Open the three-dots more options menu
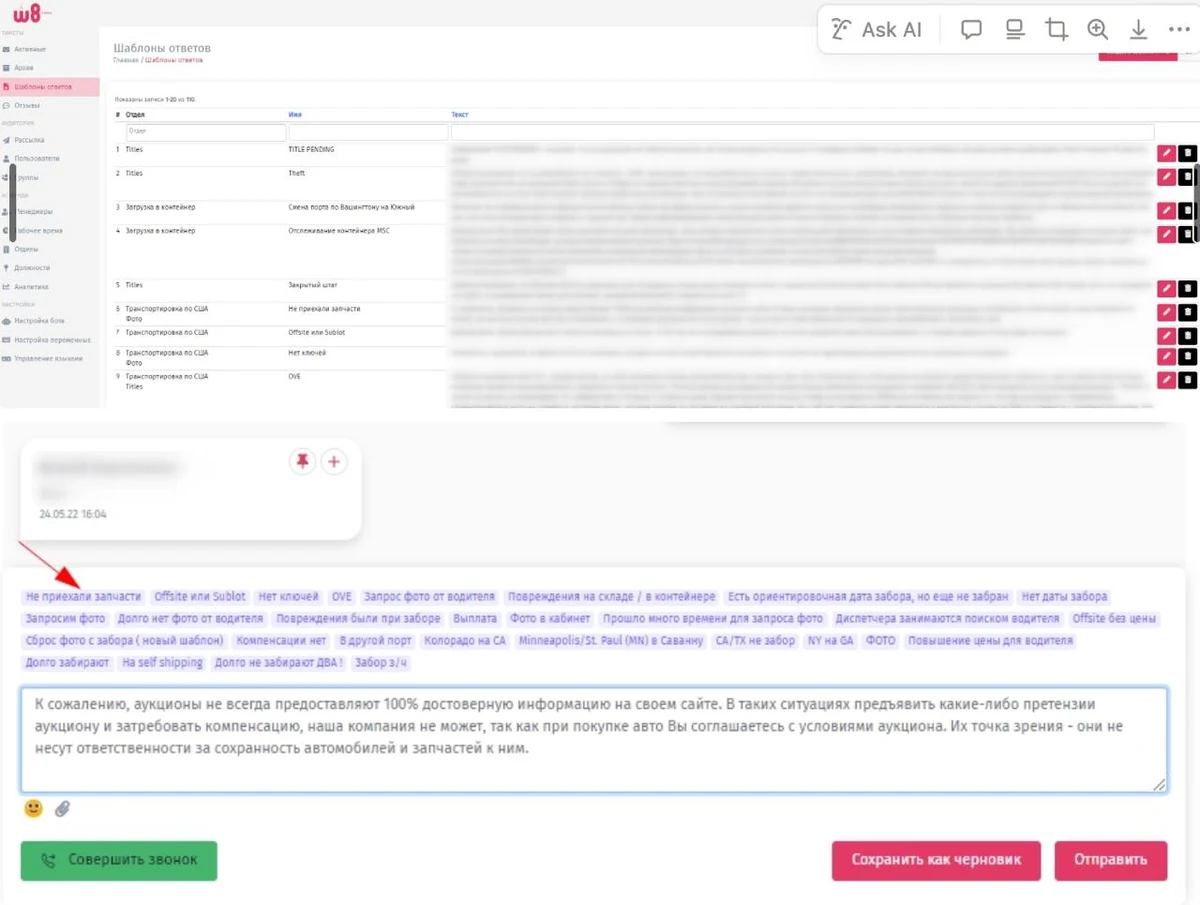This screenshot has width=1200, height=905. (1177, 30)
